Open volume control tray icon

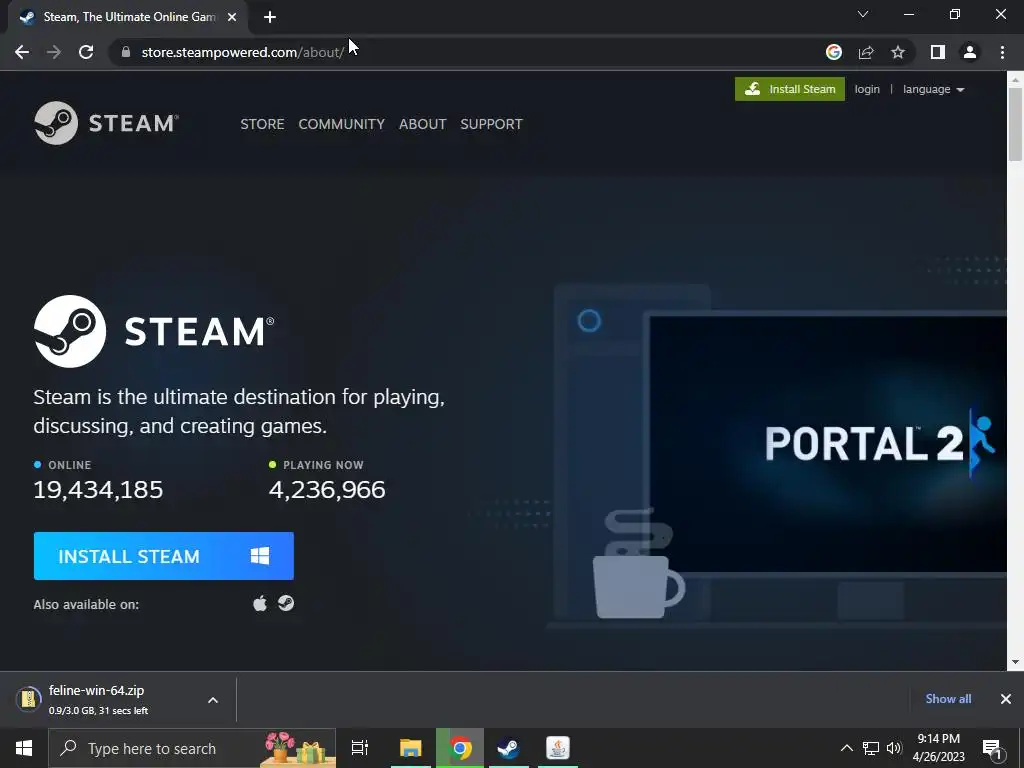(894, 748)
